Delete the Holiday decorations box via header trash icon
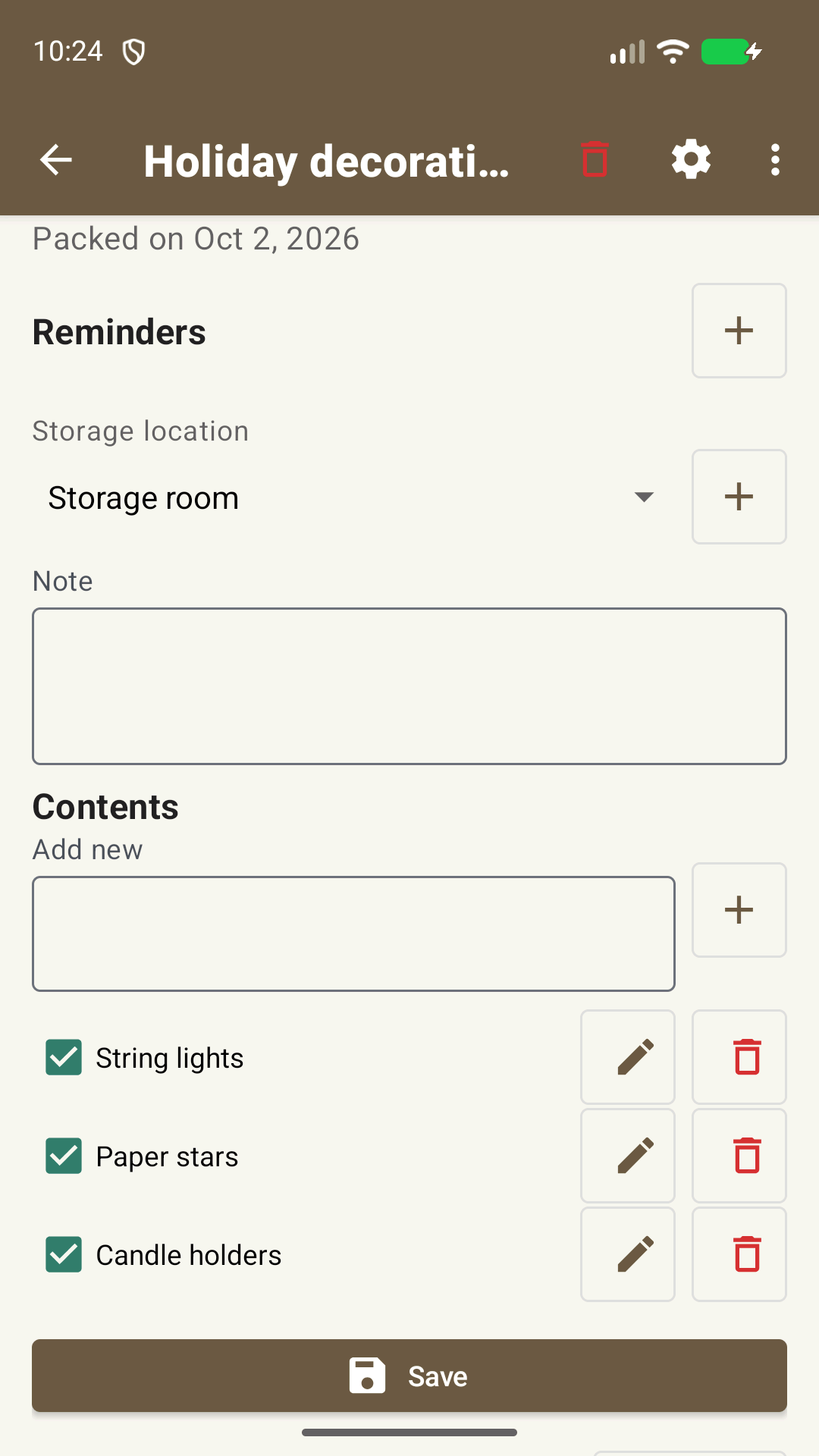The height and width of the screenshot is (1456, 819). [595, 159]
